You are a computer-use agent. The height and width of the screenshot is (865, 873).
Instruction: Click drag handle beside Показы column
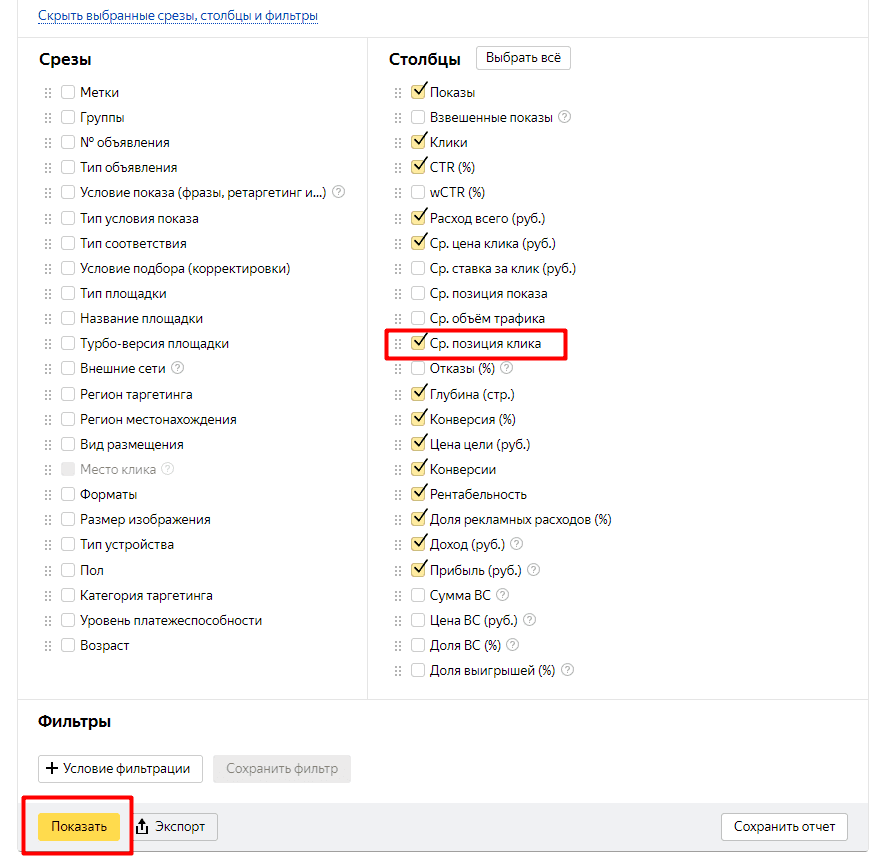coord(397,92)
